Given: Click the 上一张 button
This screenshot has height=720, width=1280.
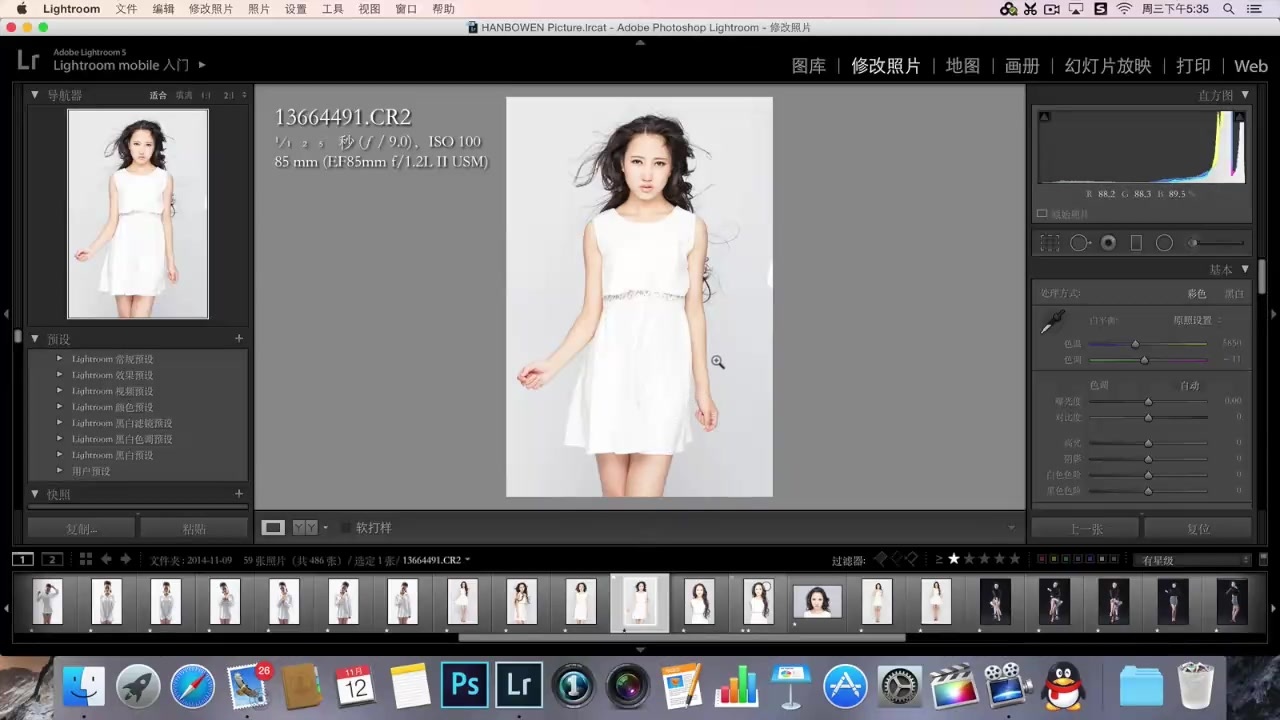Looking at the screenshot, I should pyautogui.click(x=1086, y=529).
